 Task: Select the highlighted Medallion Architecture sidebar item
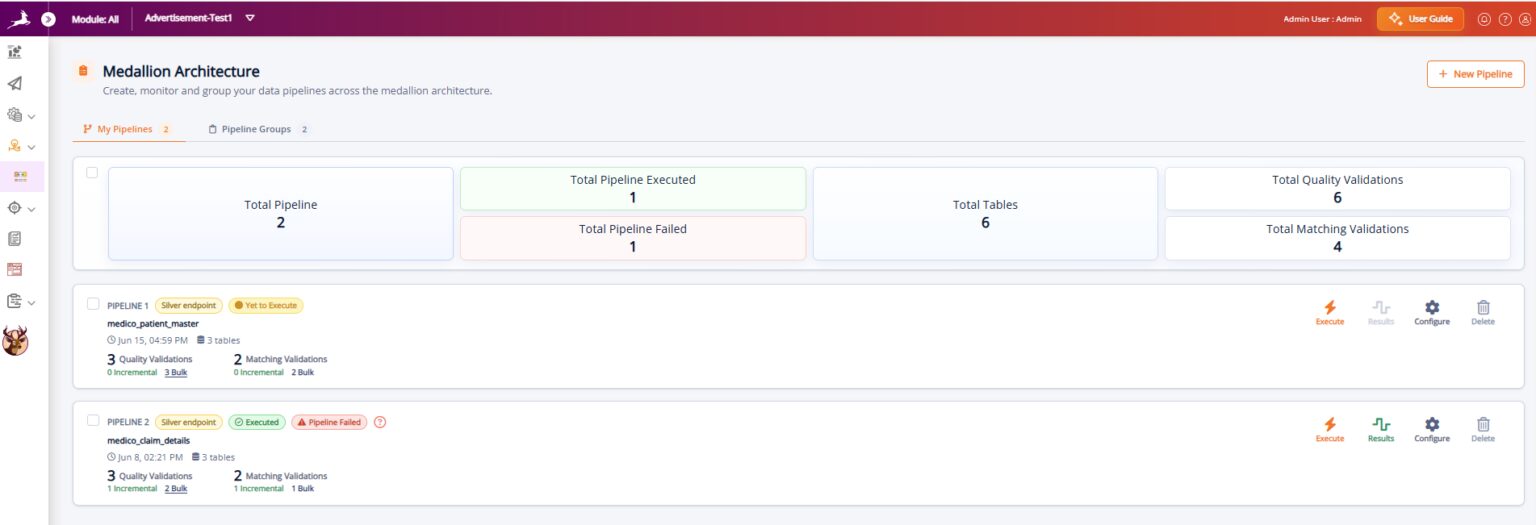coord(20,176)
